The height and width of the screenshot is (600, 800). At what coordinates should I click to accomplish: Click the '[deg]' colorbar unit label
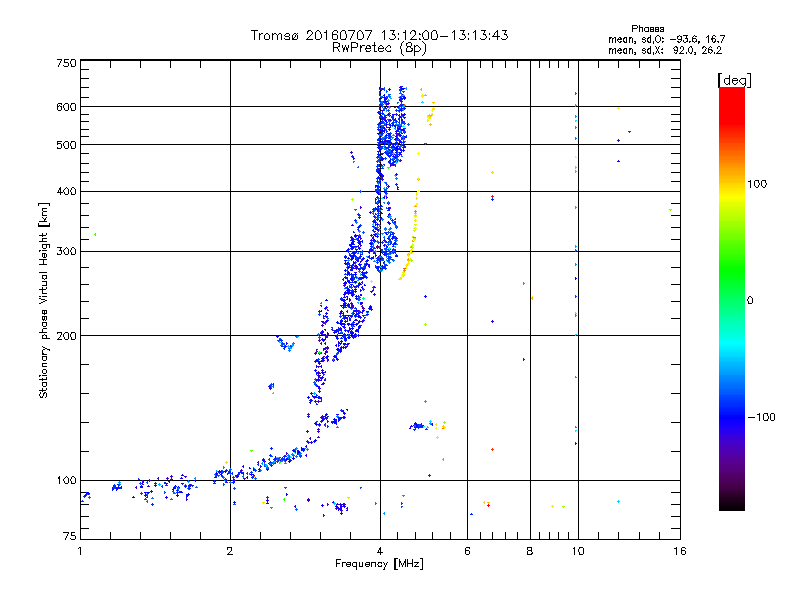tap(734, 80)
